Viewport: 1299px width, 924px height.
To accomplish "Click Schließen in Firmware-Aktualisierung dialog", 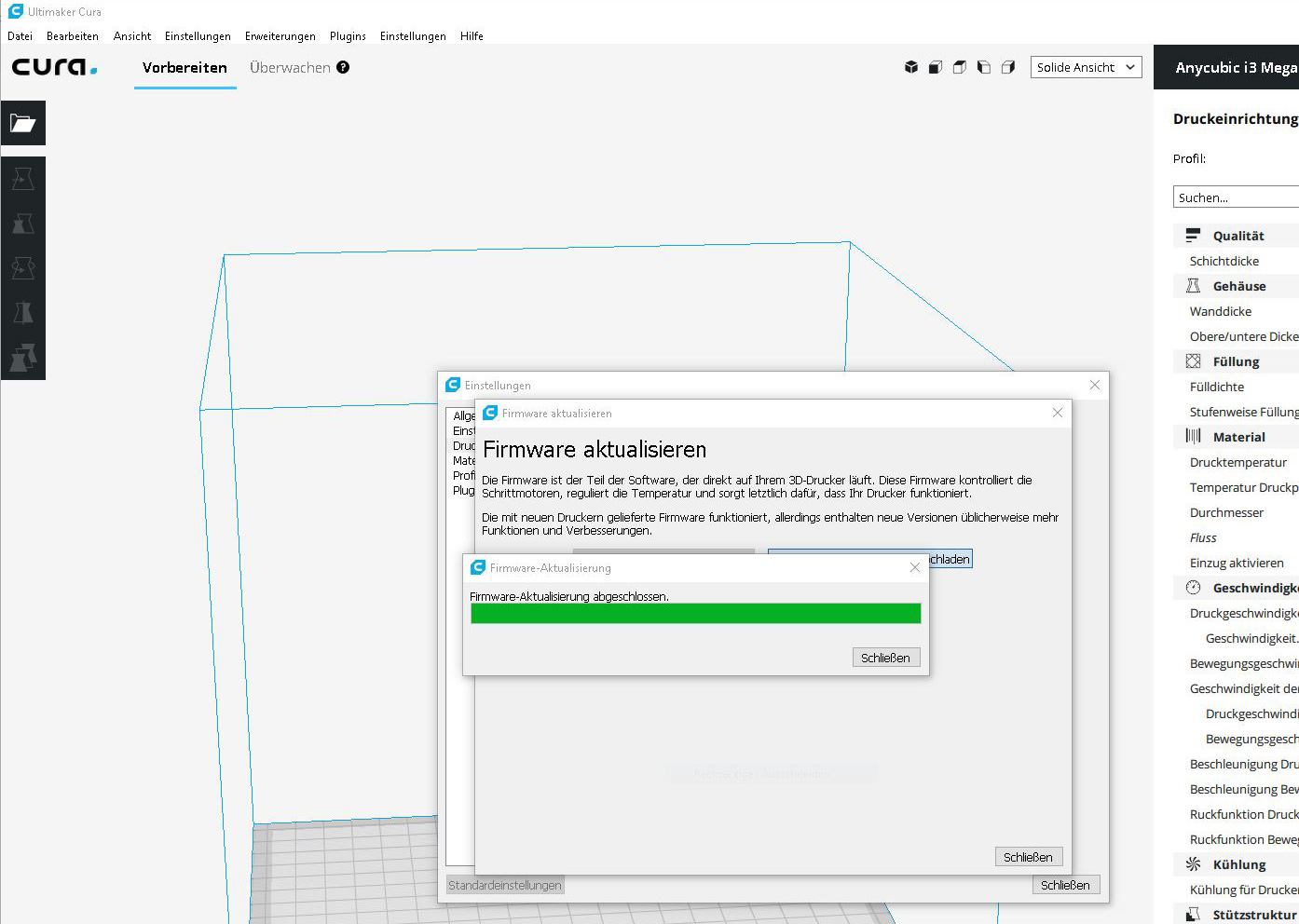I will click(x=886, y=658).
